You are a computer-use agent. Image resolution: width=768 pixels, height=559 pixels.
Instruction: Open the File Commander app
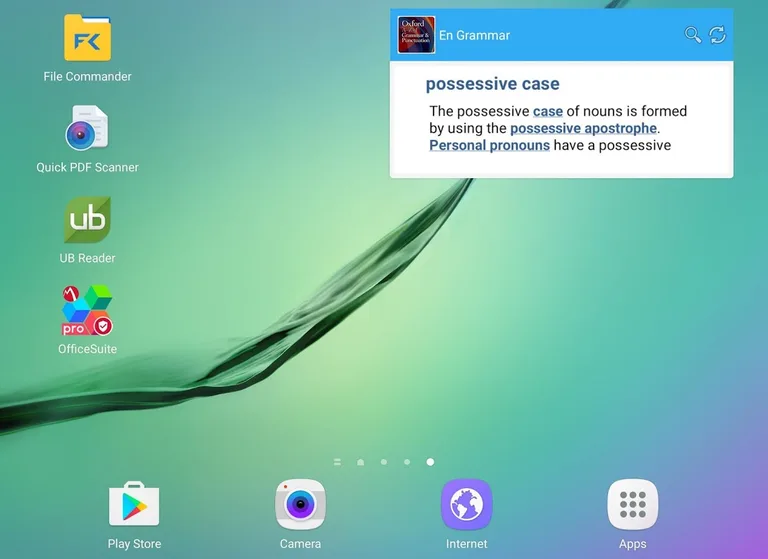coord(87,38)
